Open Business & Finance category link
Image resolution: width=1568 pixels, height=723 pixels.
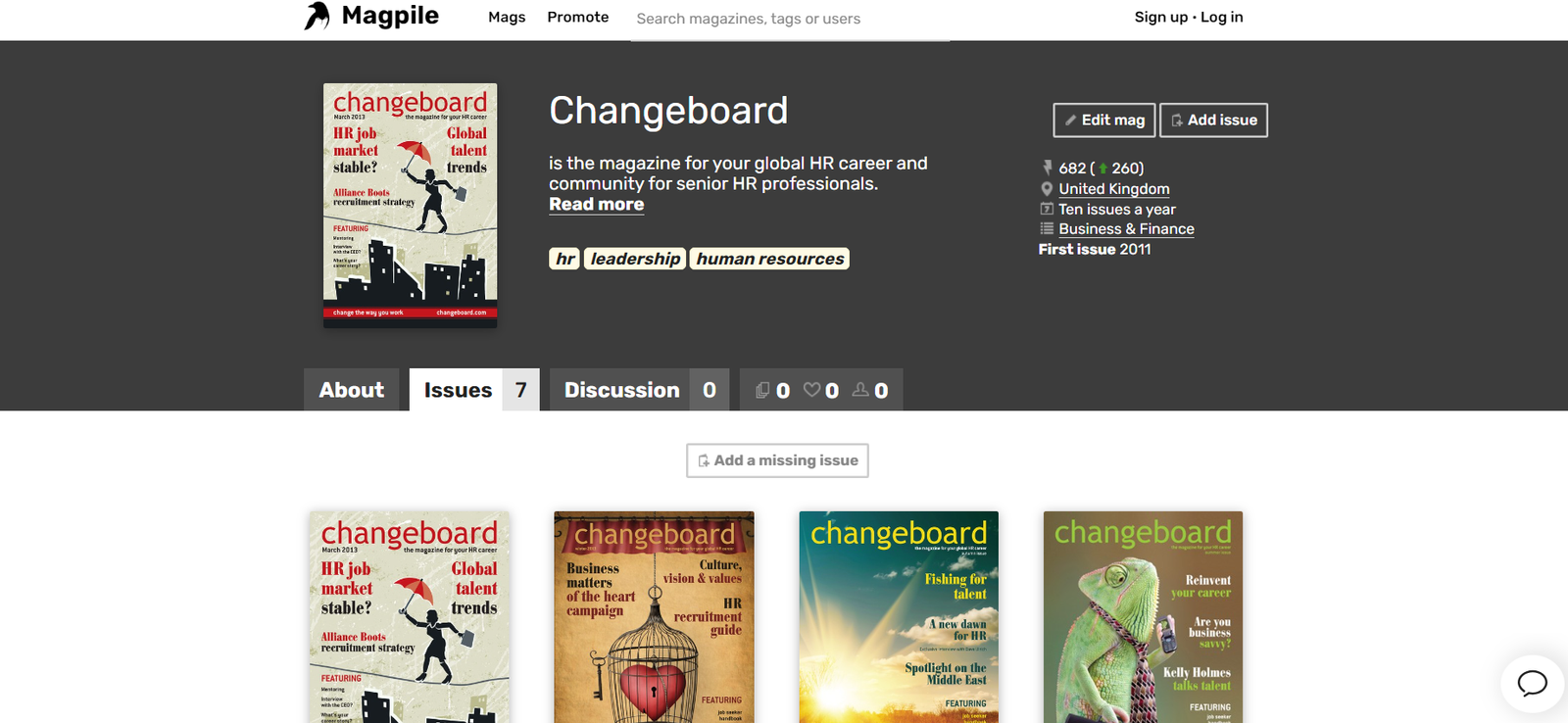[x=1126, y=229]
